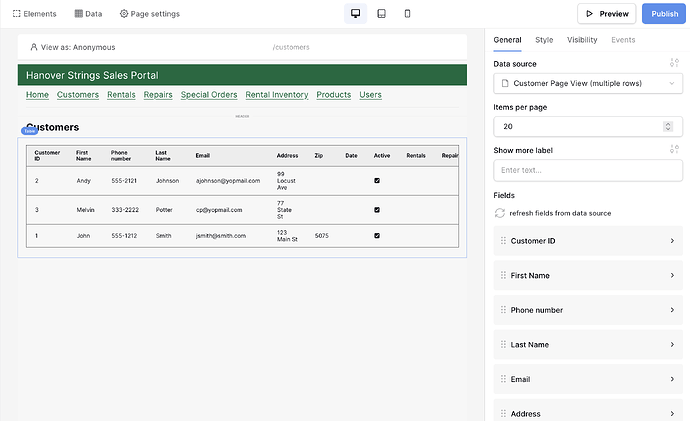Switch to the Visibility tab
Viewport: 690px width, 421px height.
(582, 40)
